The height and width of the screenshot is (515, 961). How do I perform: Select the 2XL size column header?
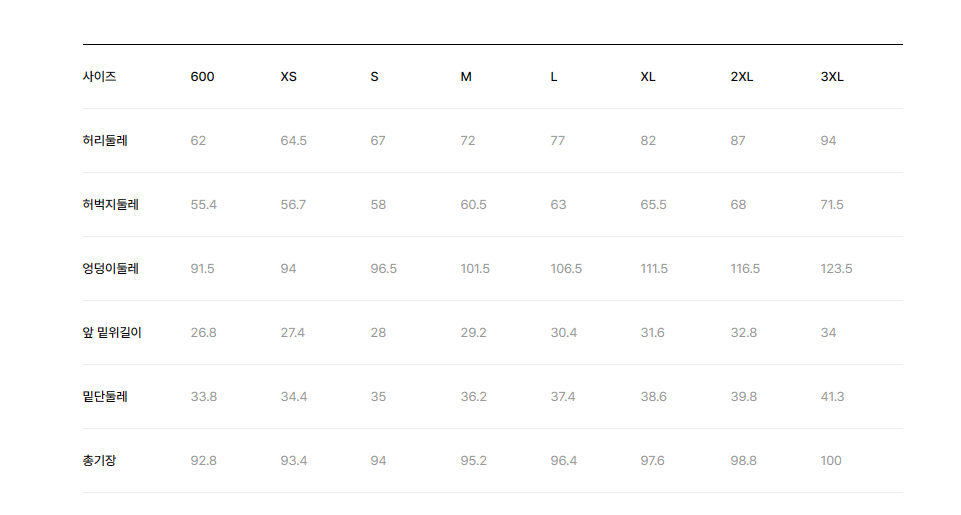[742, 77]
